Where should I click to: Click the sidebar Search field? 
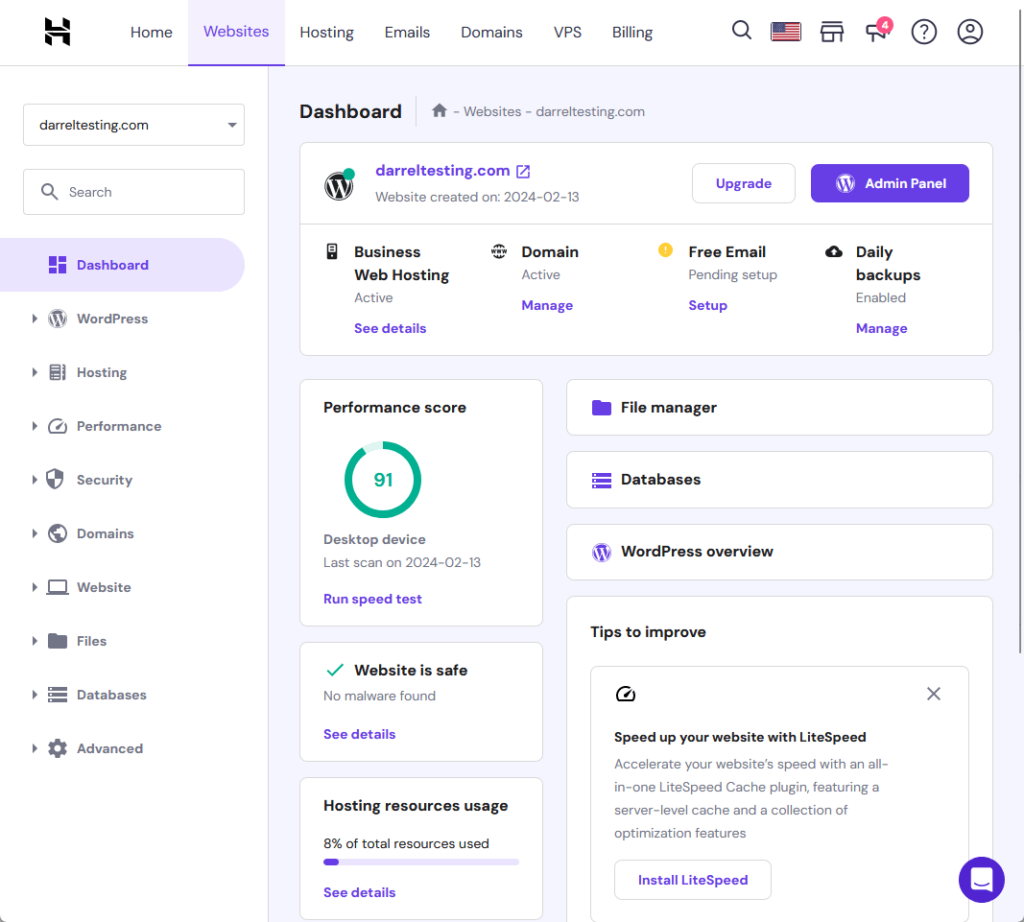(x=134, y=192)
